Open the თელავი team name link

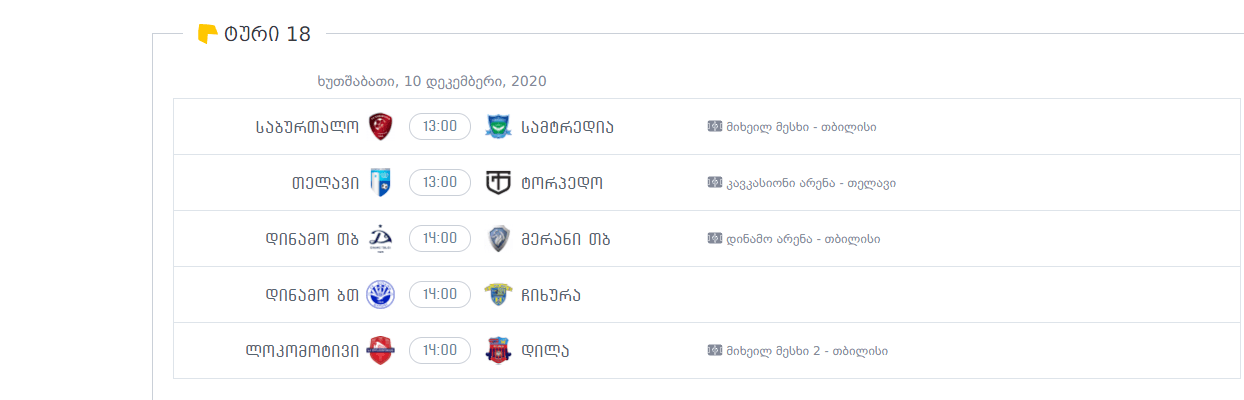[325, 182]
